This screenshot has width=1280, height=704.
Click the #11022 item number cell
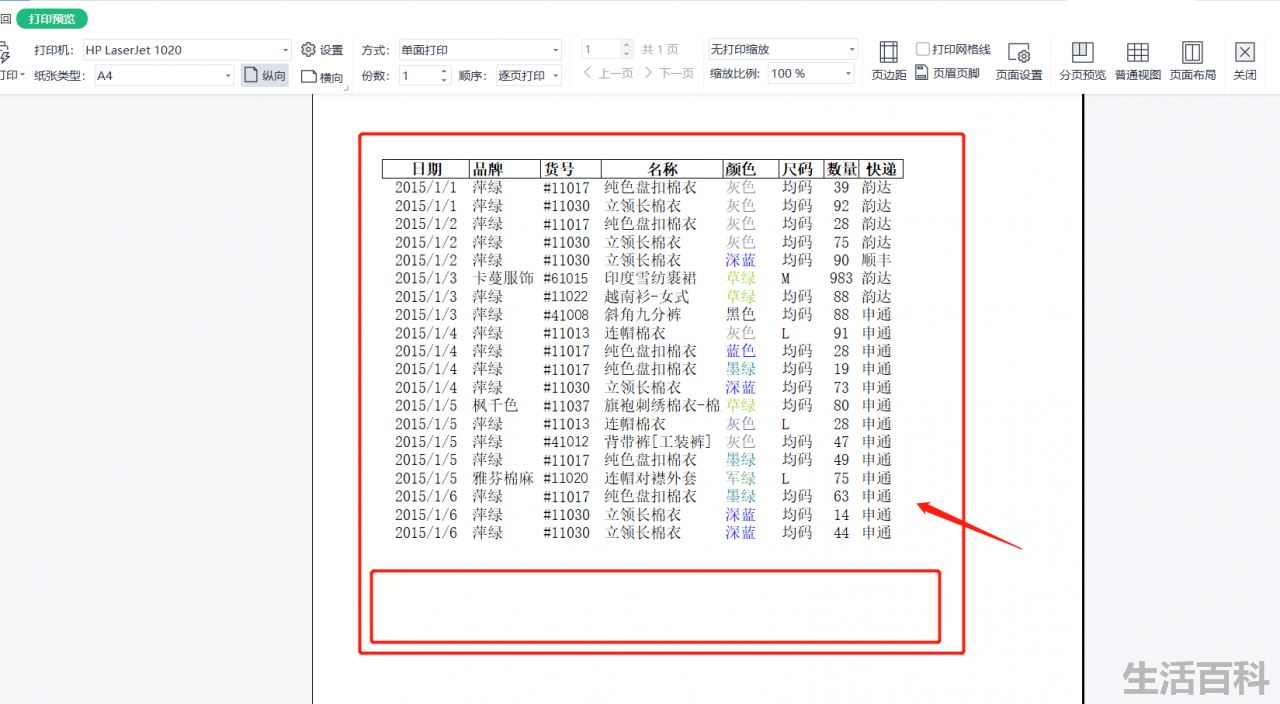(566, 296)
